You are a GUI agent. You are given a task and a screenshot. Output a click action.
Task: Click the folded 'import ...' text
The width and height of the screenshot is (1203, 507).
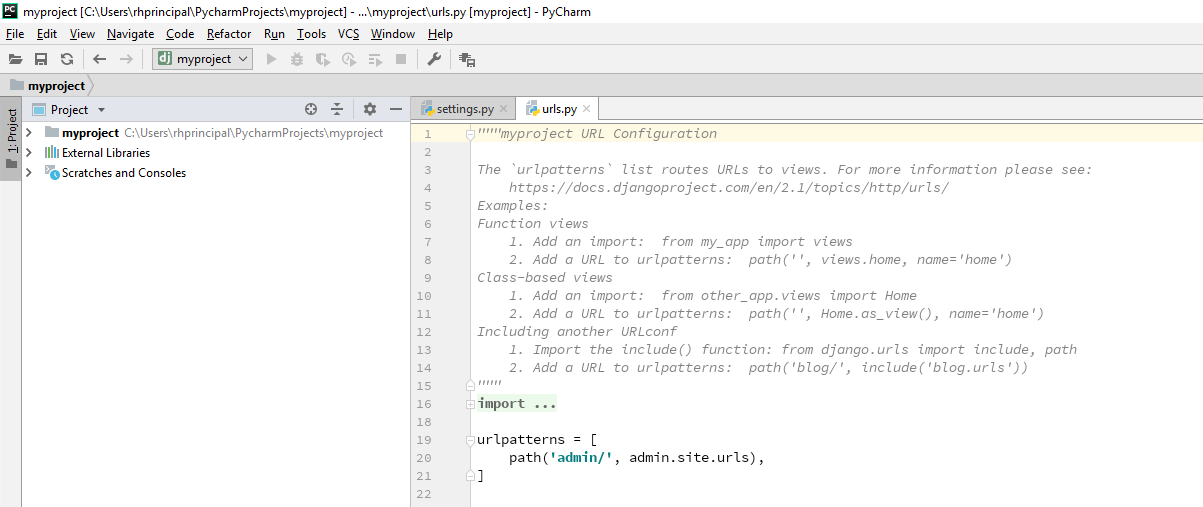tap(517, 404)
